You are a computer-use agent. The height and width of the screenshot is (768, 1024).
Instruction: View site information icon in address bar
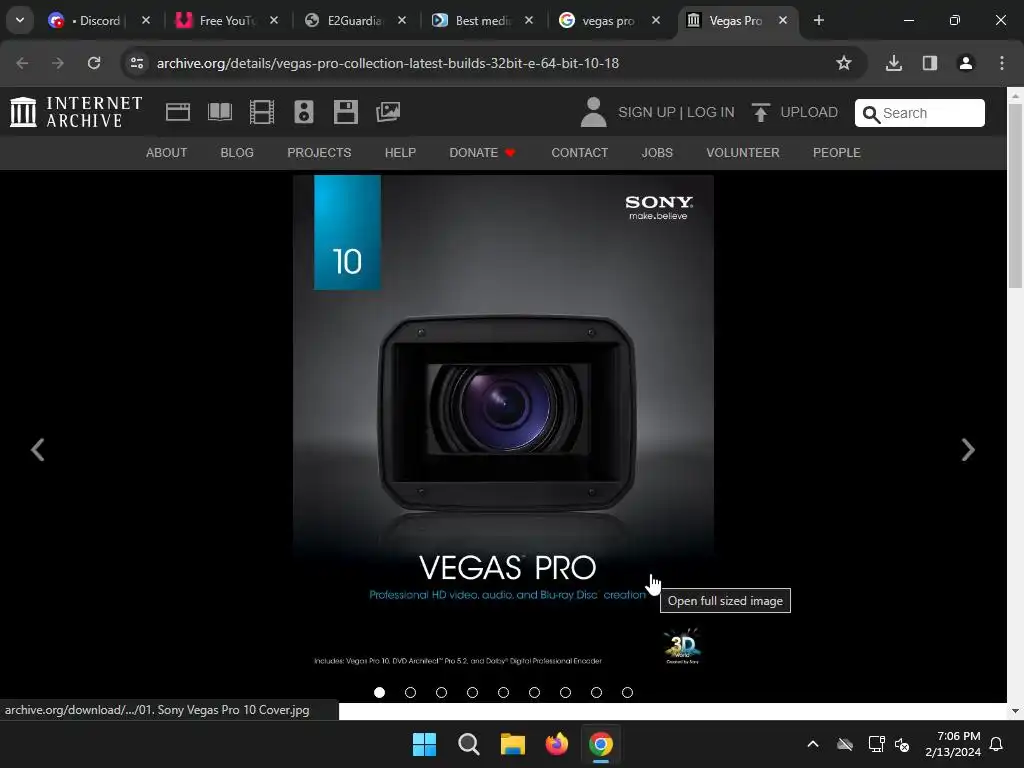(x=137, y=63)
